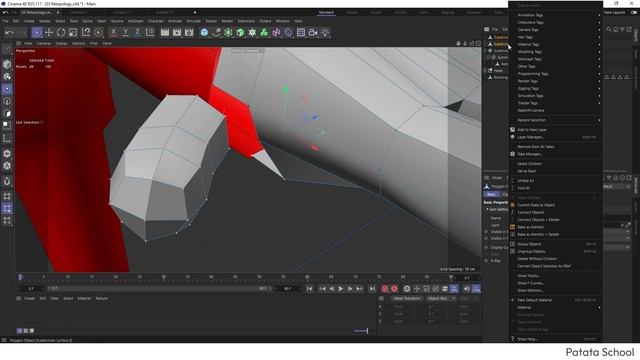Open the MoGraph menu in menu bar

point(136,21)
